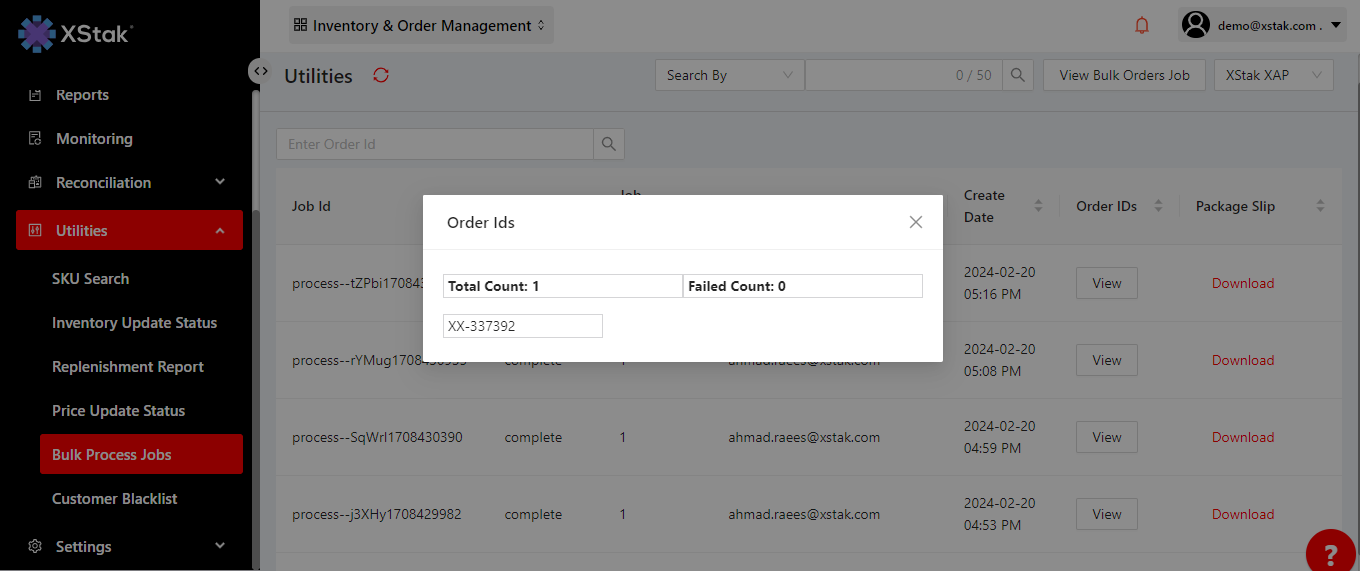
Task: Click the notification bell icon
Action: click(1142, 26)
